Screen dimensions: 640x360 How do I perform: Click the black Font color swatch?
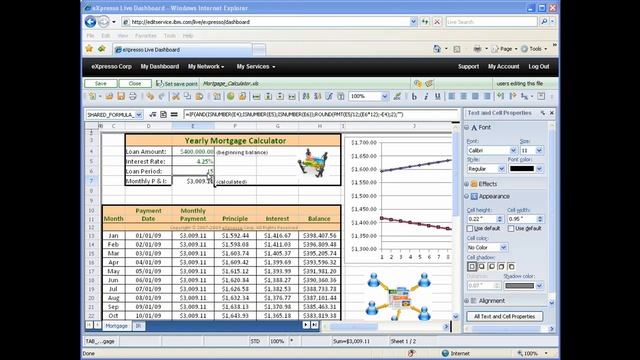coord(522,169)
